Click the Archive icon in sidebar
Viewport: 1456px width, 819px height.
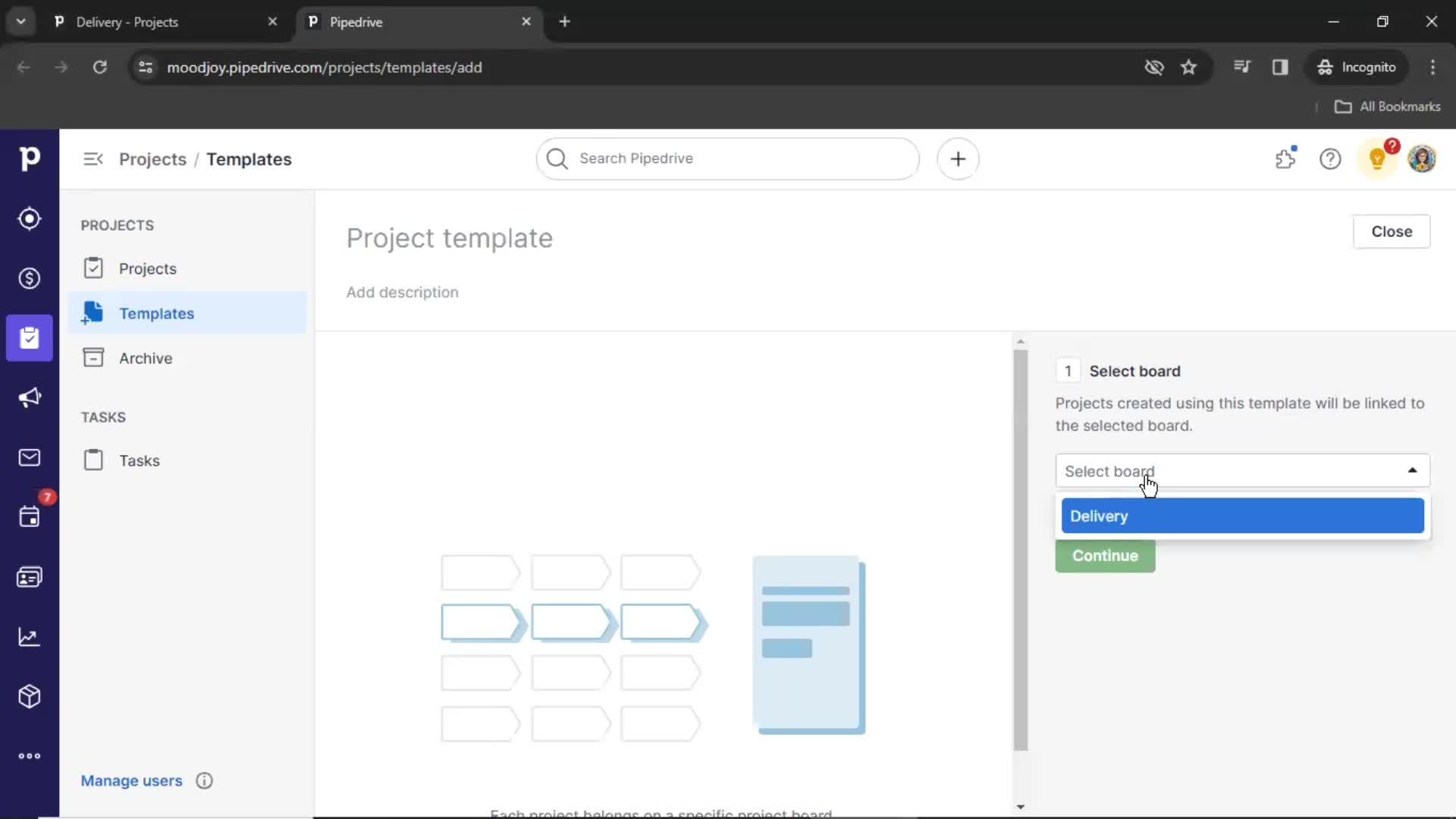point(93,357)
